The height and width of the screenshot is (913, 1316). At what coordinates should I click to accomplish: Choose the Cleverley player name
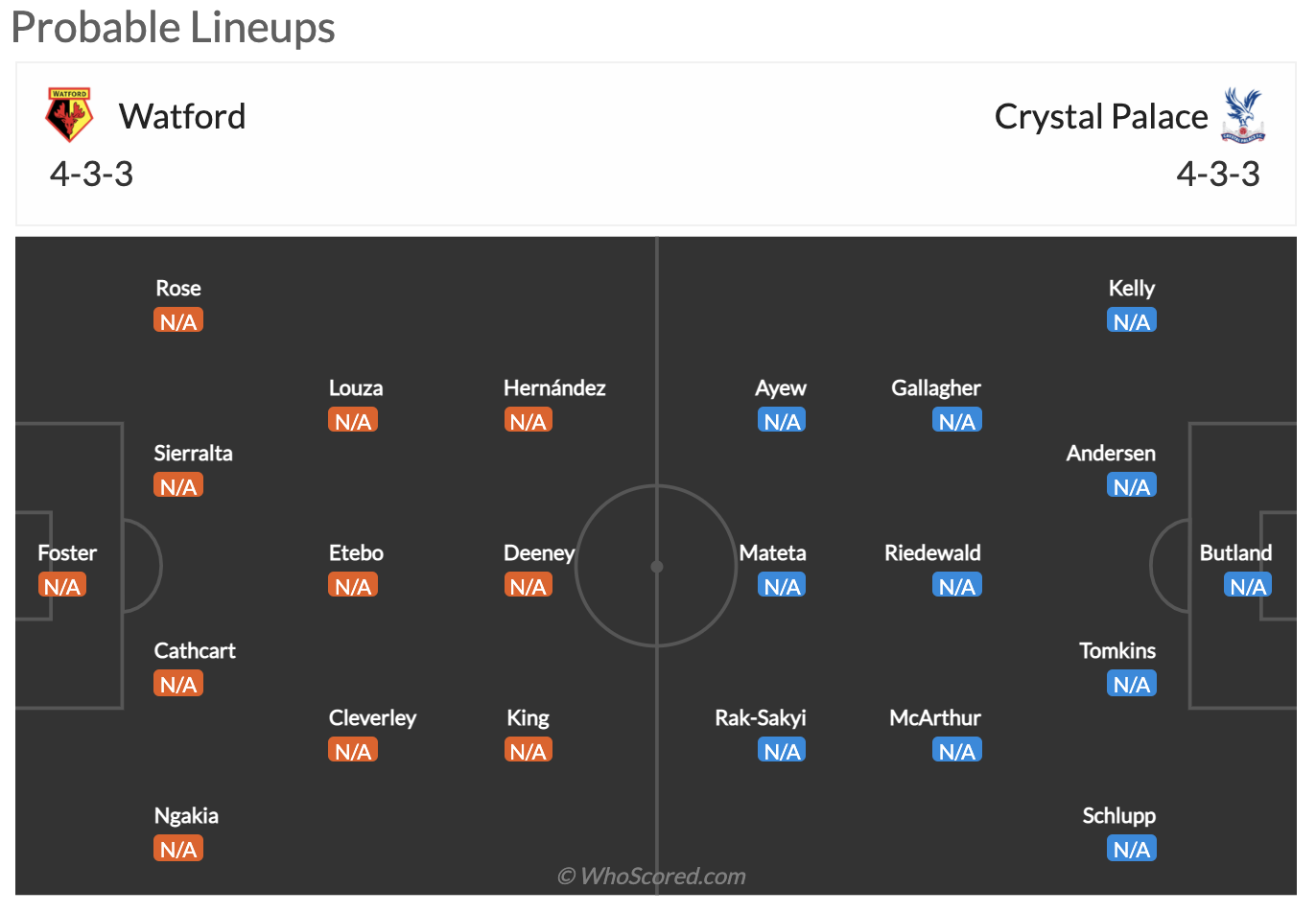point(372,717)
